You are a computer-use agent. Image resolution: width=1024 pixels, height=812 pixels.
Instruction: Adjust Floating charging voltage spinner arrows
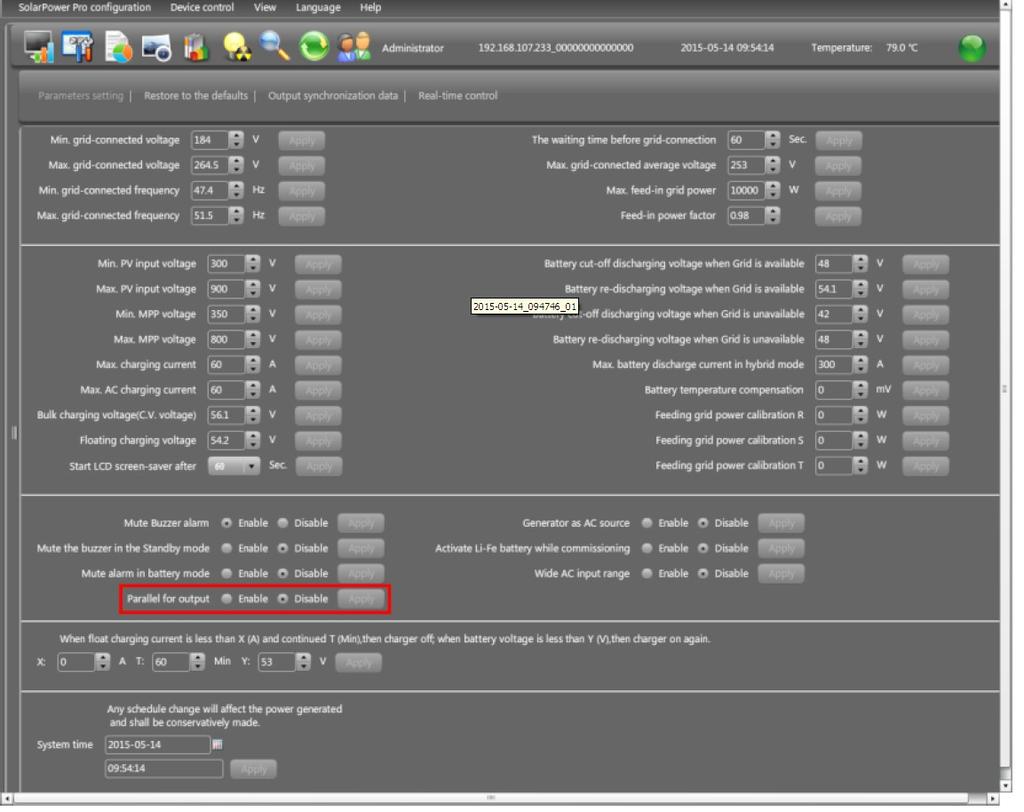pyautogui.click(x=252, y=440)
